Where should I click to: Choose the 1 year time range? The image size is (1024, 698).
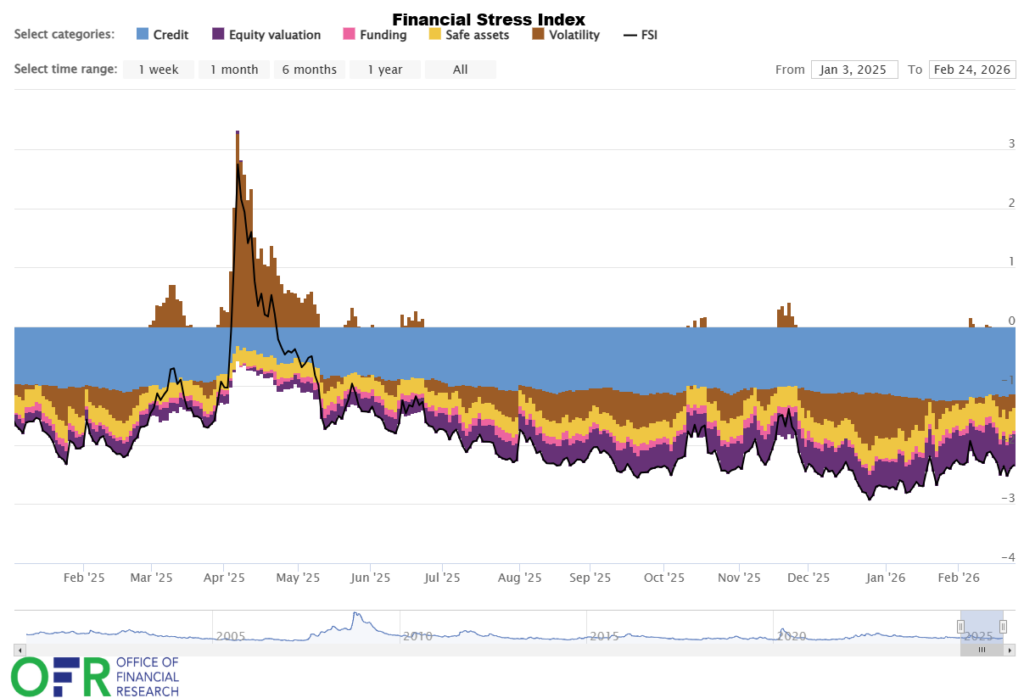[x=385, y=69]
